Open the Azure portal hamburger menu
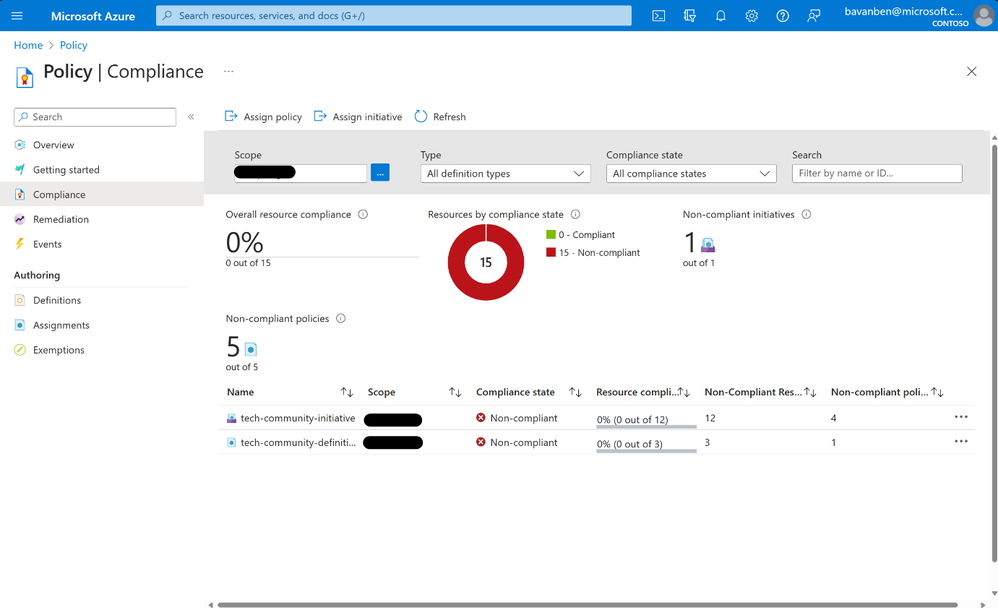The width and height of the screenshot is (998, 608). pyautogui.click(x=17, y=16)
